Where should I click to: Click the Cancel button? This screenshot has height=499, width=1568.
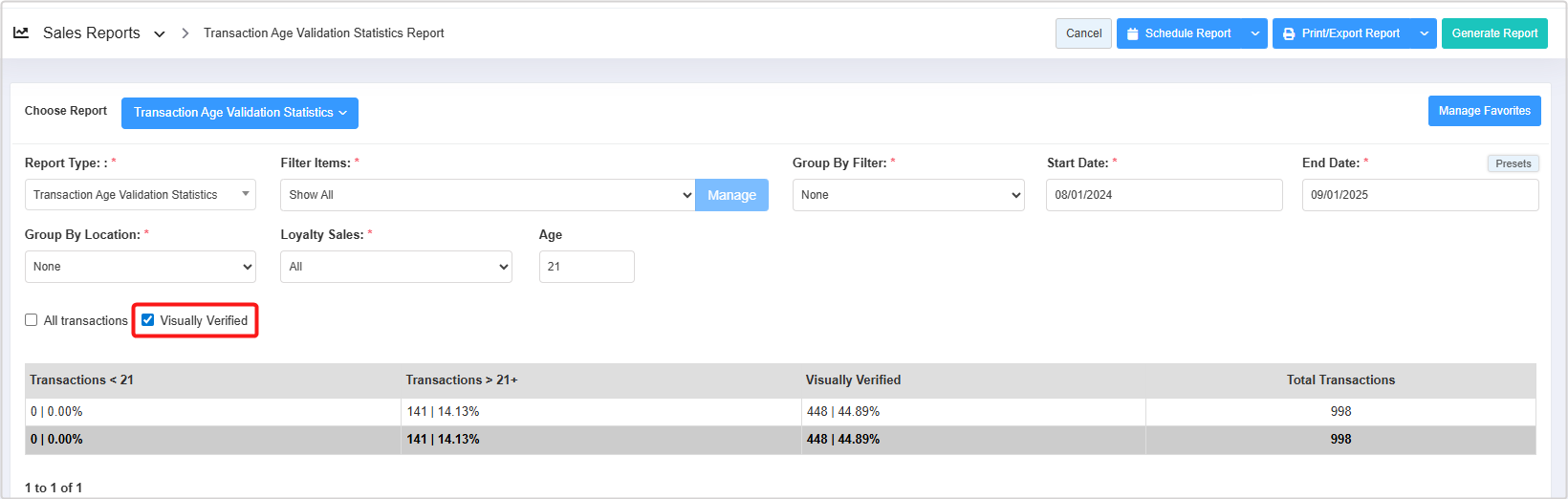[x=1083, y=33]
